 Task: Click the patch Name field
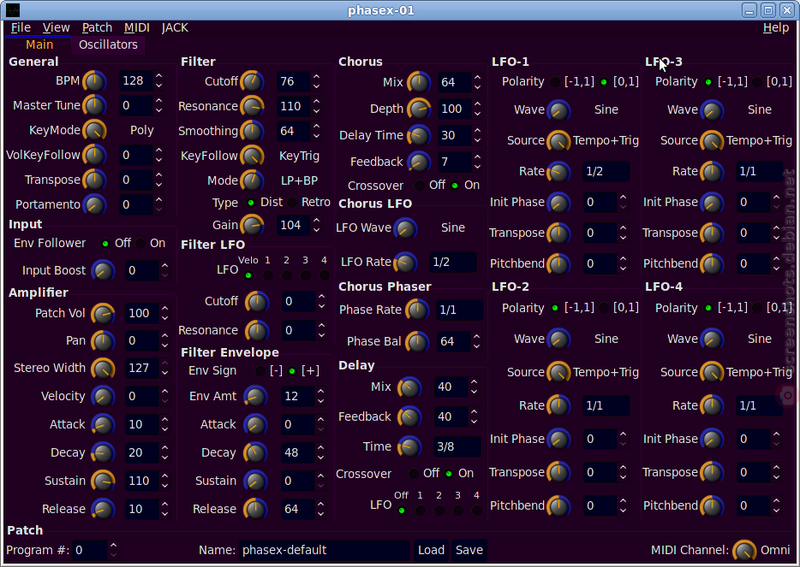(324, 550)
